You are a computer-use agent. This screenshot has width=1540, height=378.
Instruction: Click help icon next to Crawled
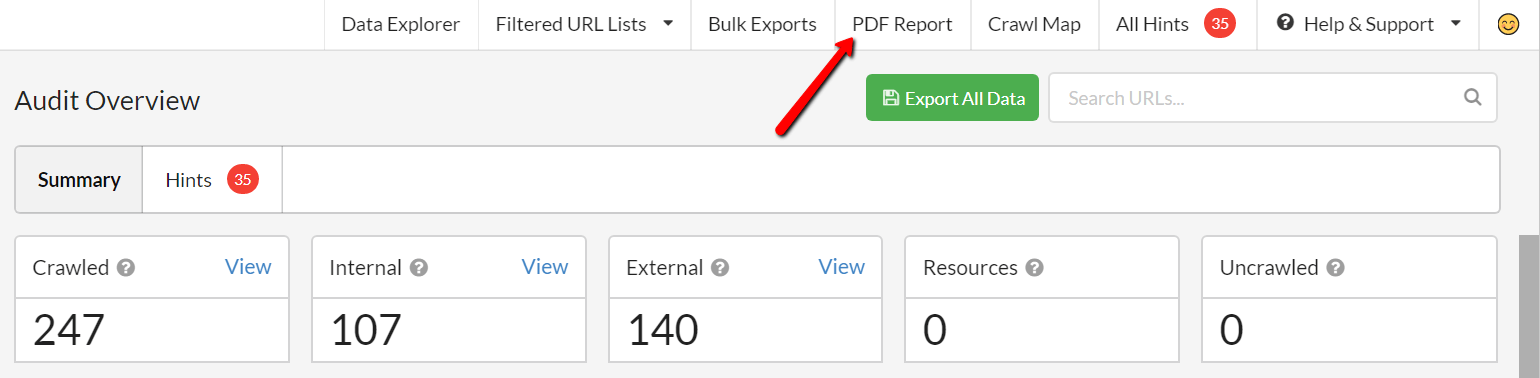pos(126,268)
